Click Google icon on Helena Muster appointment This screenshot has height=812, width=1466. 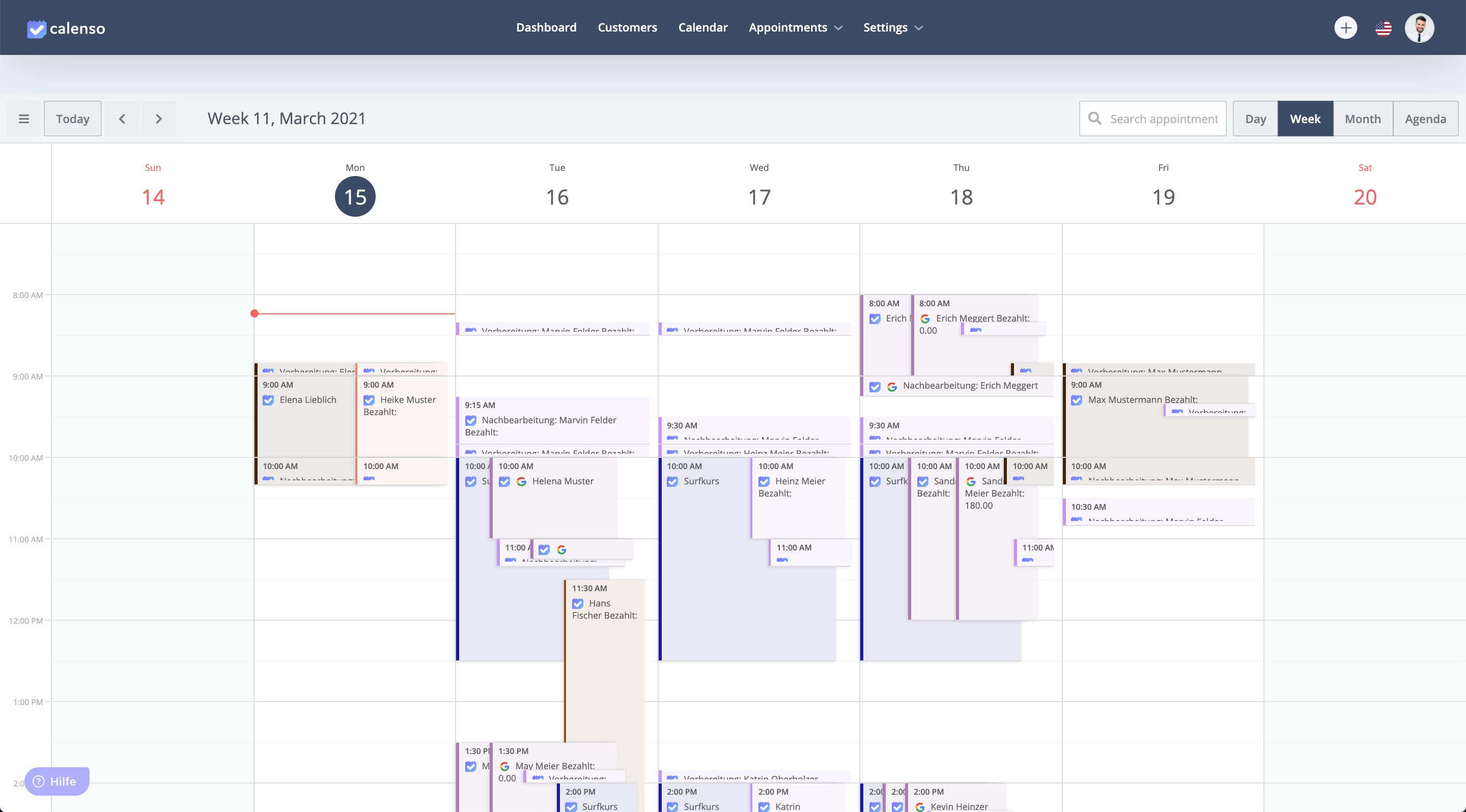click(x=521, y=481)
